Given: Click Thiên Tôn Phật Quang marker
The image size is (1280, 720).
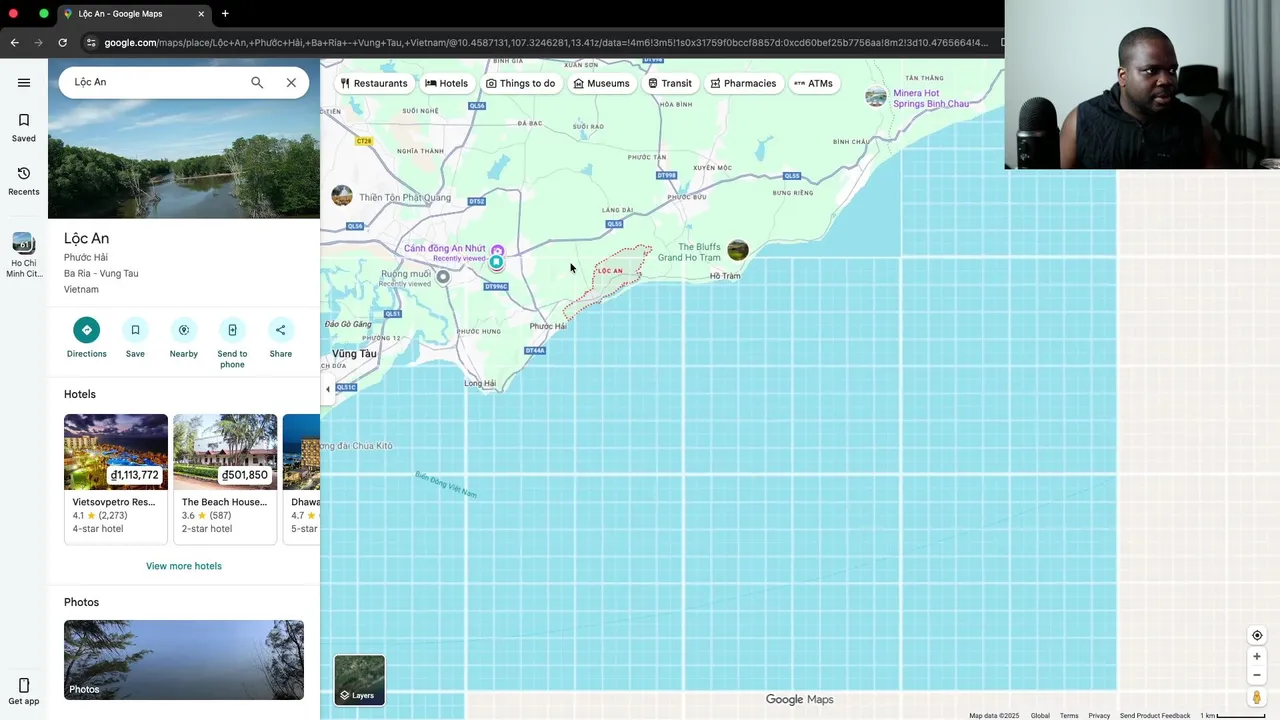Looking at the screenshot, I should coord(342,195).
